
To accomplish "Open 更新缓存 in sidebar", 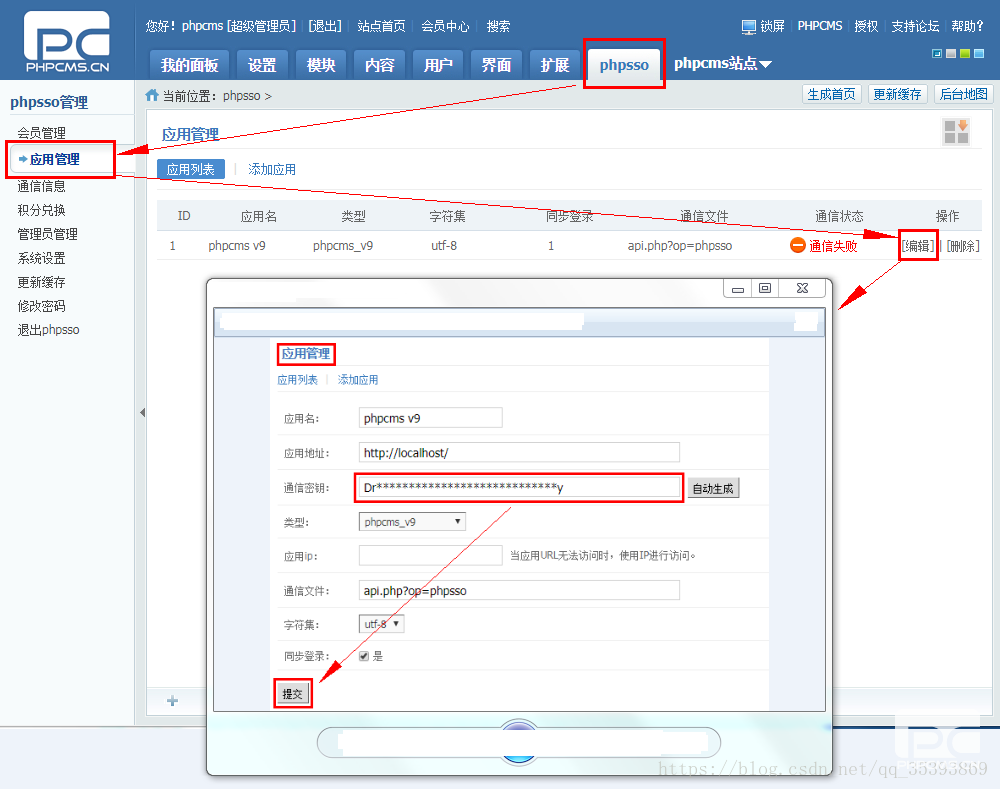I will point(41,282).
